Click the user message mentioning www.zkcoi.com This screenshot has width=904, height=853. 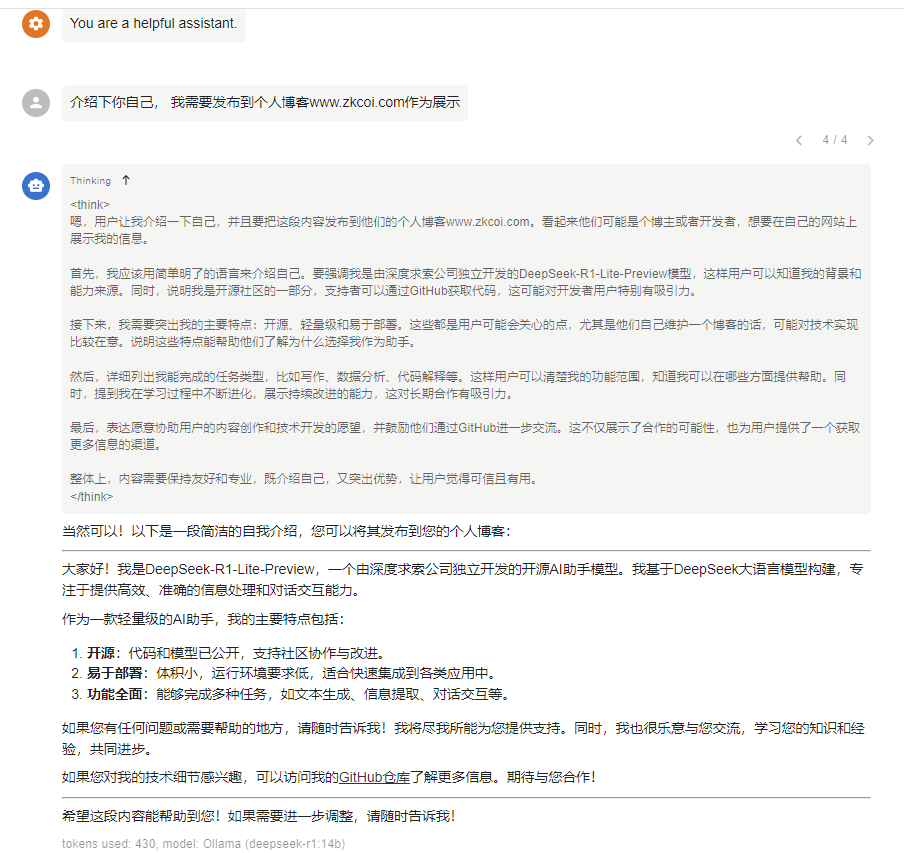click(265, 103)
